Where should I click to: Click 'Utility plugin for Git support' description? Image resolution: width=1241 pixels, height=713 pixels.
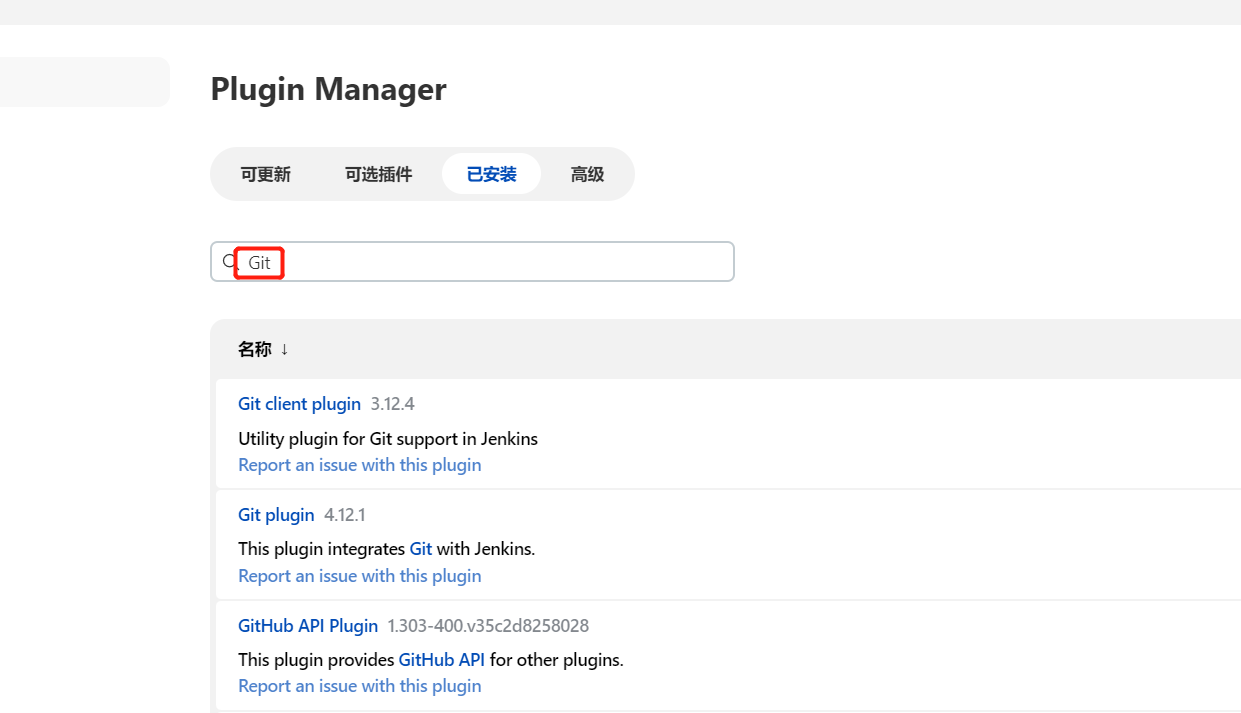pyautogui.click(x=388, y=439)
